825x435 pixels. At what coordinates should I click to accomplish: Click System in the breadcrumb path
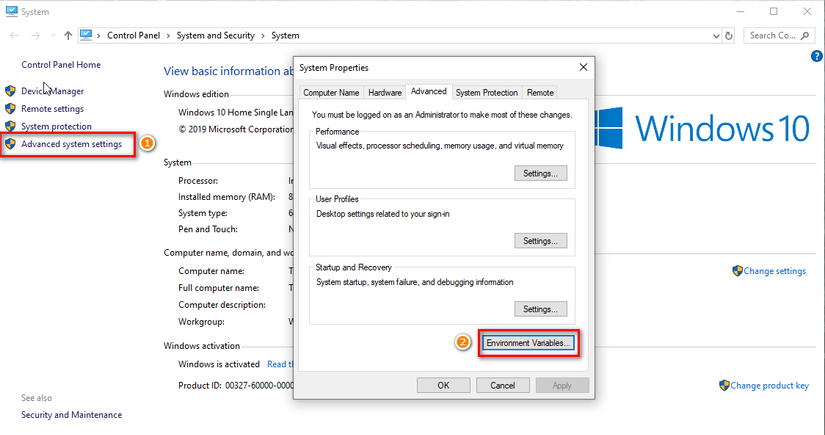(x=285, y=35)
